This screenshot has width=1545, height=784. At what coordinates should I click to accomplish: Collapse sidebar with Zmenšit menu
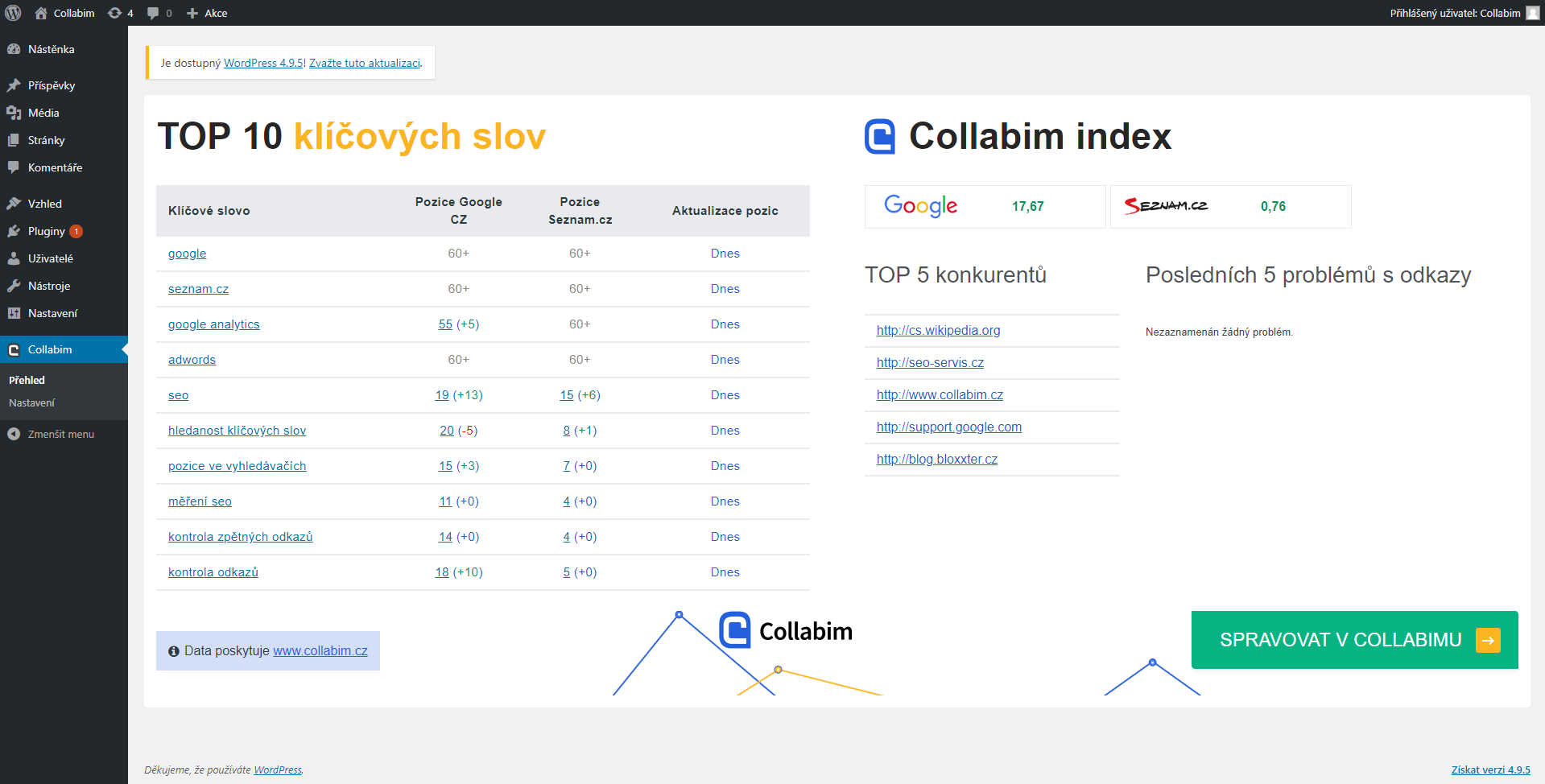[60, 434]
